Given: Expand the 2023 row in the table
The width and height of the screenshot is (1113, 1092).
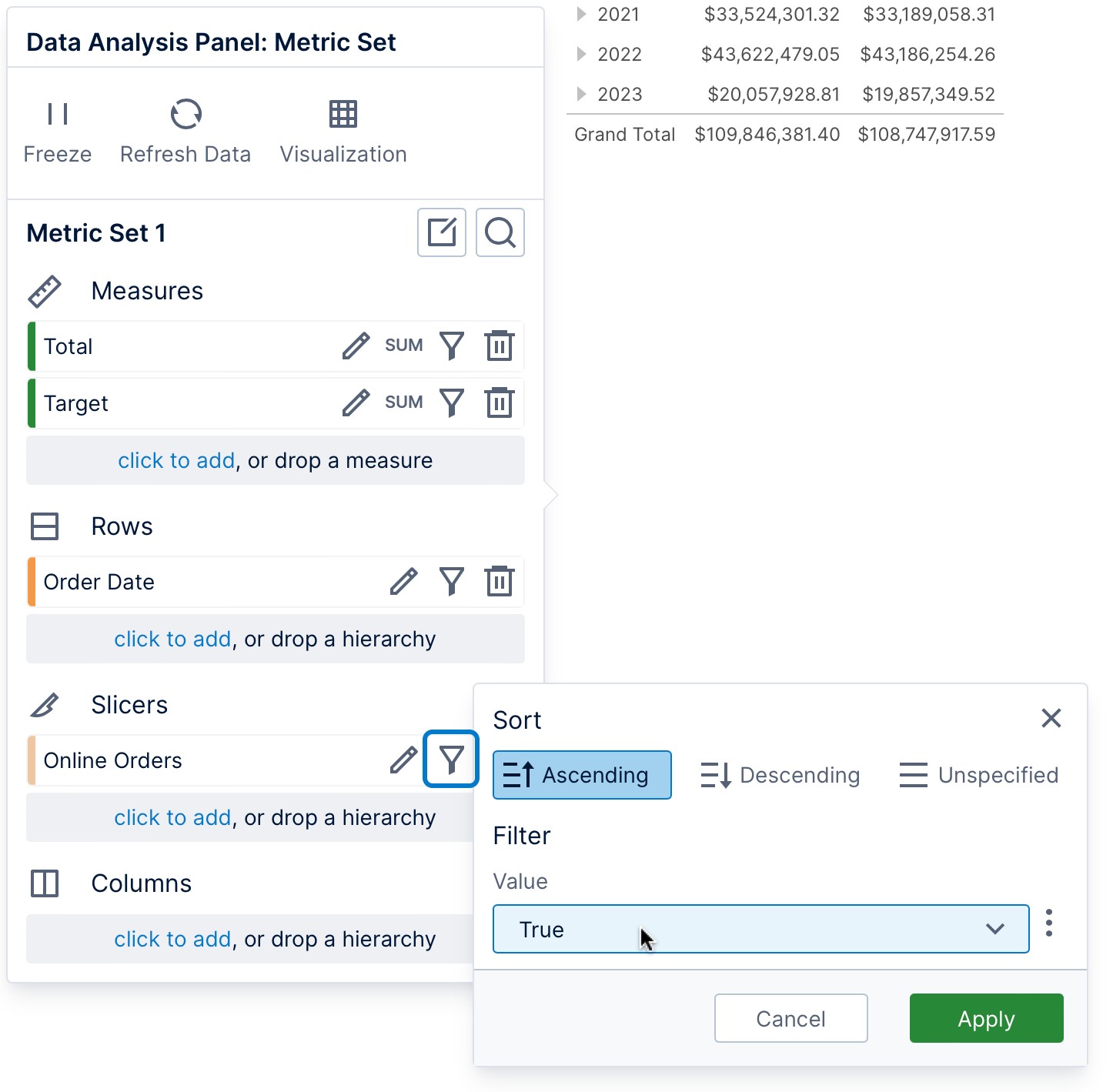Looking at the screenshot, I should point(580,93).
